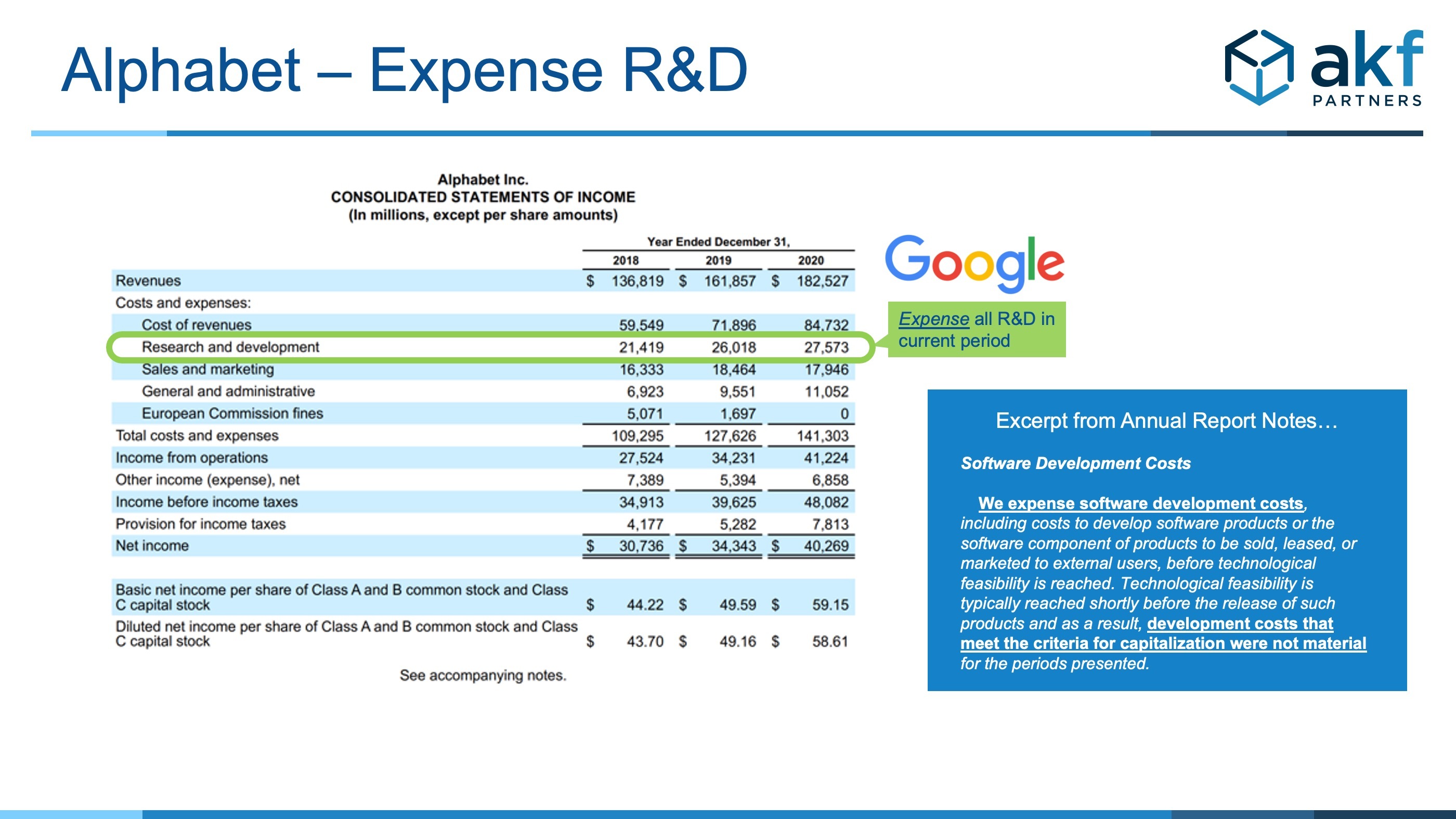
Task: Click other income value 6,858
Action: 830,480
